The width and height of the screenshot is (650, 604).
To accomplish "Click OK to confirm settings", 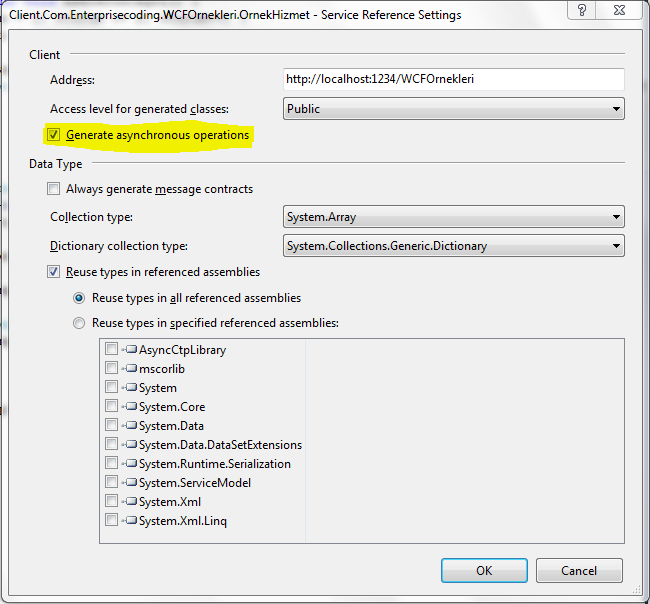I will [484, 570].
